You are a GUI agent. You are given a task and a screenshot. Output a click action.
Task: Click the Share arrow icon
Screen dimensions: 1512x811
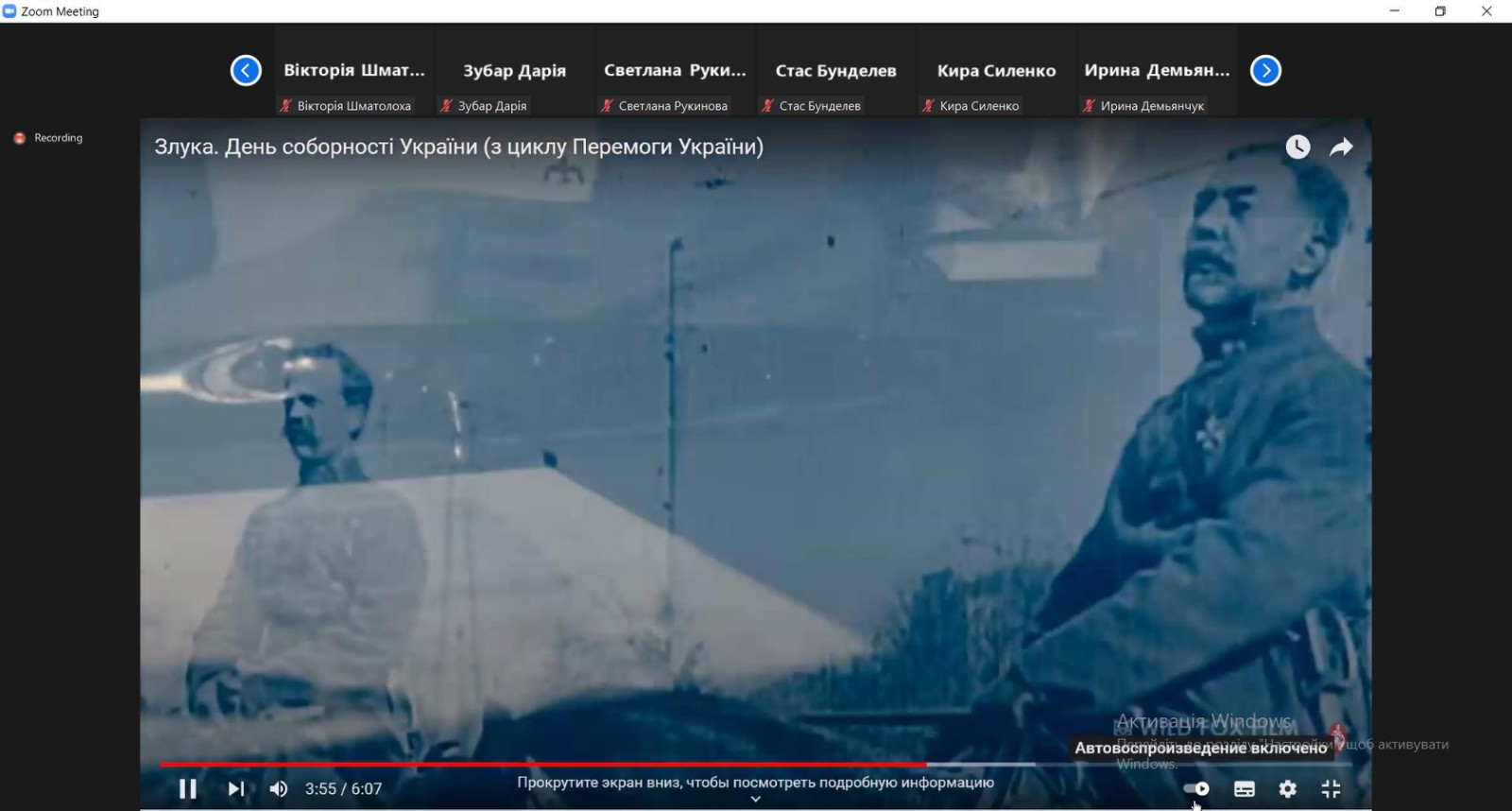point(1341,147)
